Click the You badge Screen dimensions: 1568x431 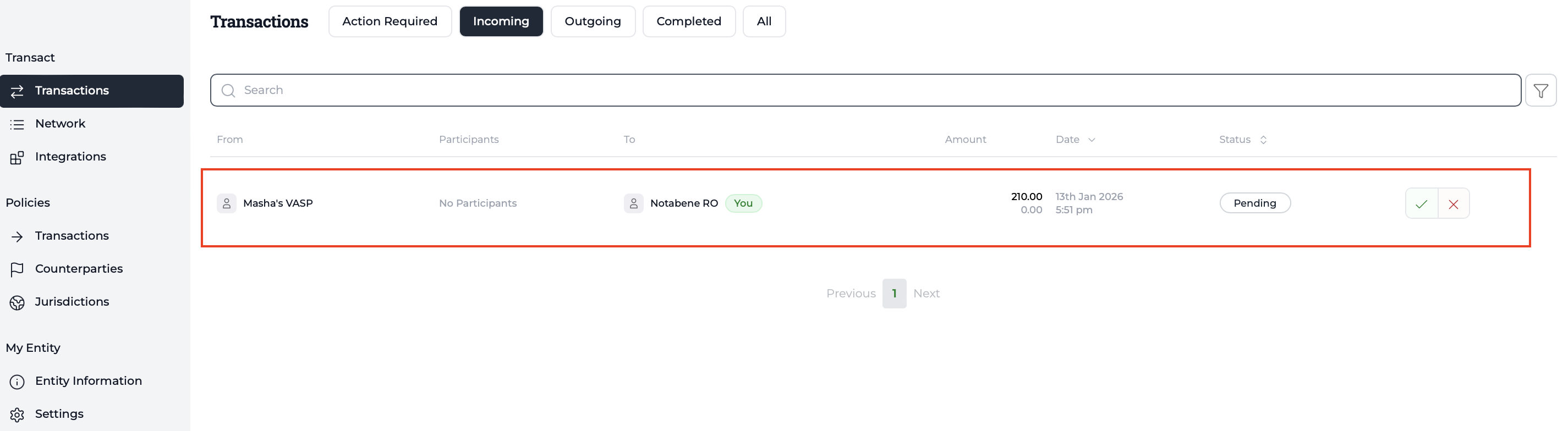tap(743, 203)
